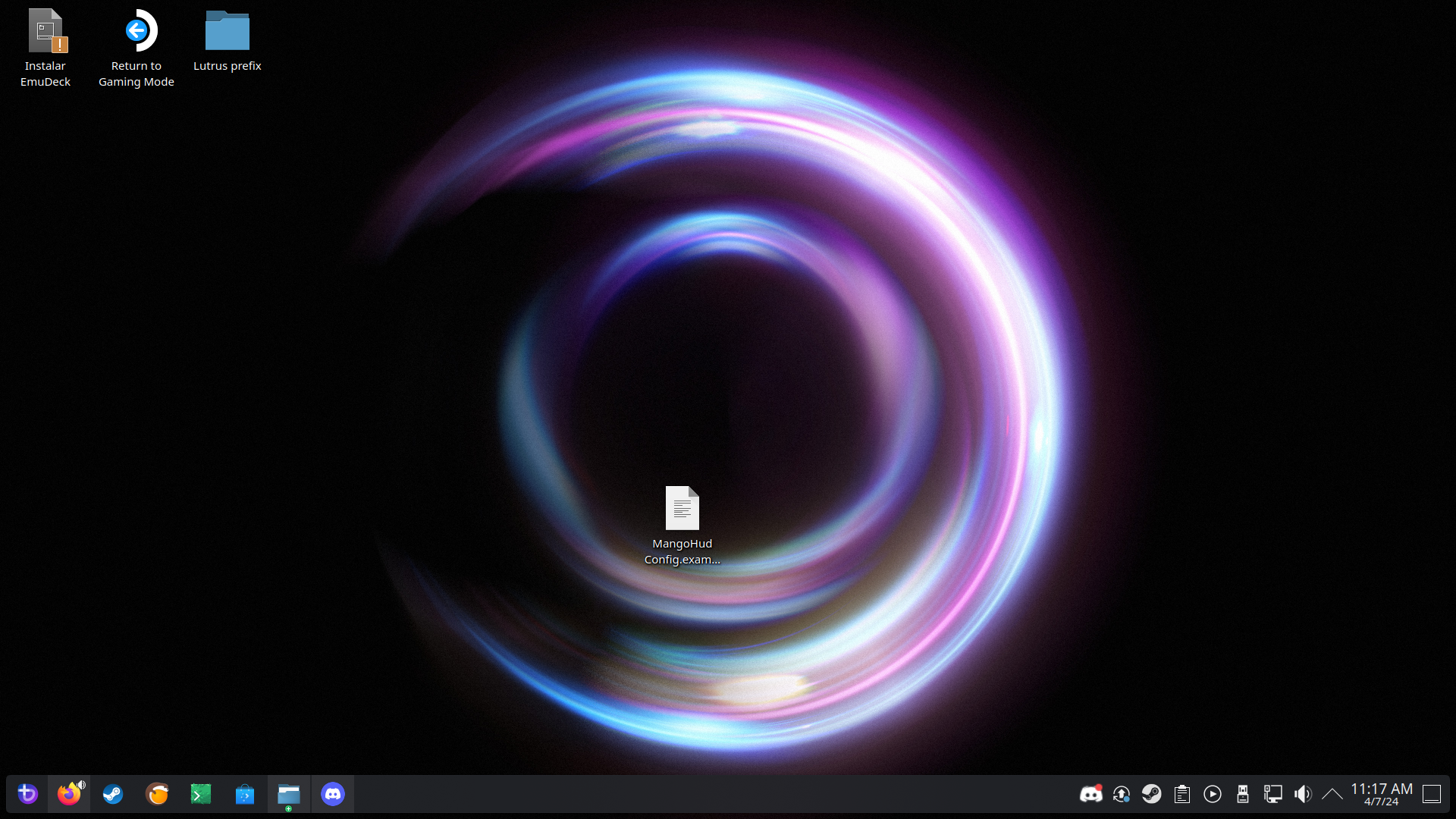Switch to the Discord taskbar window
1456x819 pixels.
point(332,794)
